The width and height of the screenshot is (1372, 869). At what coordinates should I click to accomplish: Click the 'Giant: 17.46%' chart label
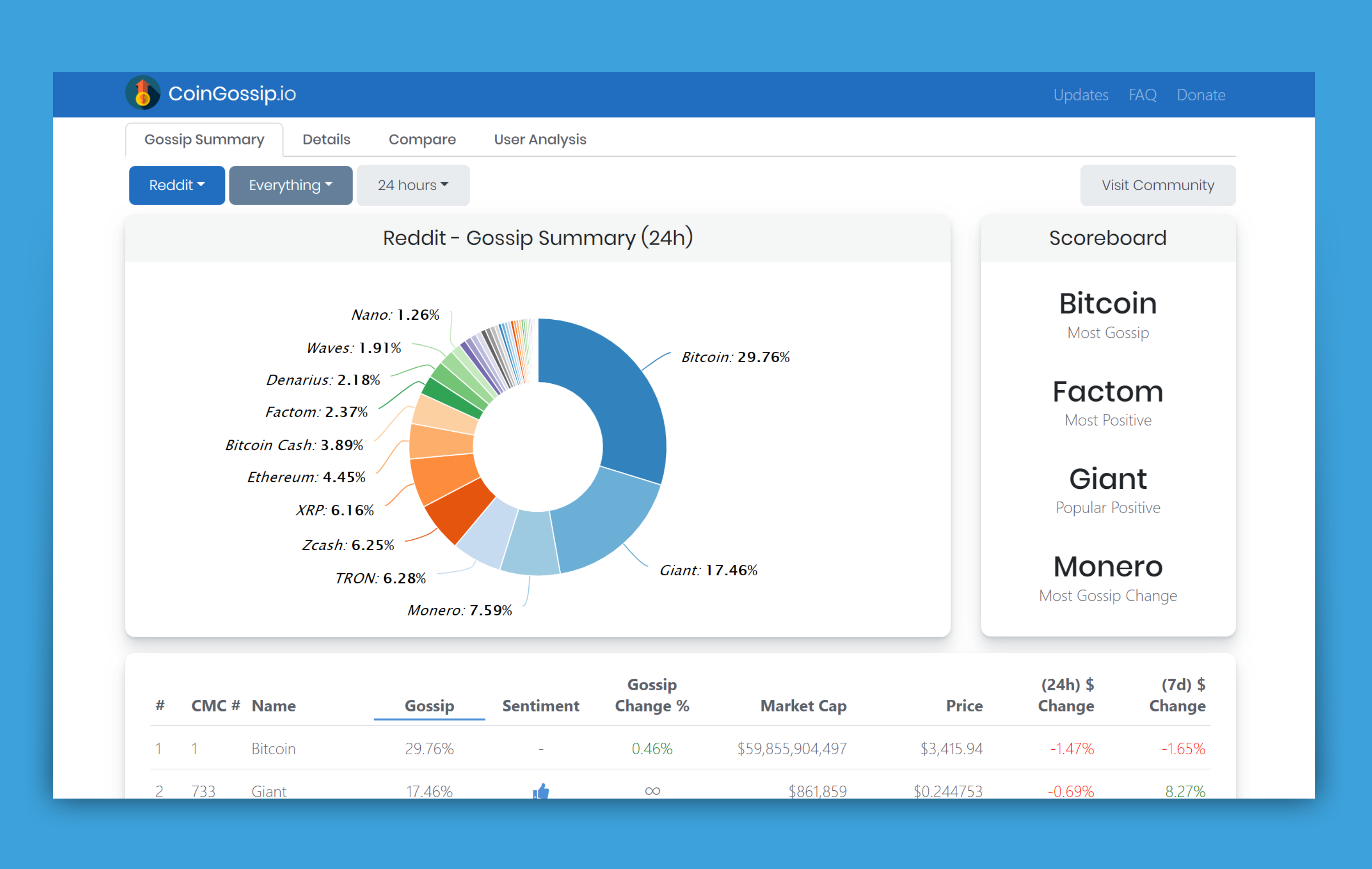tap(708, 570)
